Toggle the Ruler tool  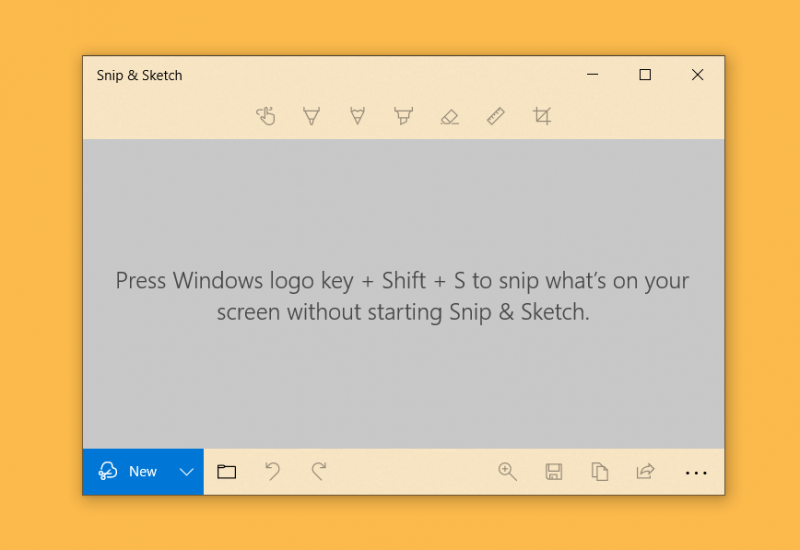495,116
